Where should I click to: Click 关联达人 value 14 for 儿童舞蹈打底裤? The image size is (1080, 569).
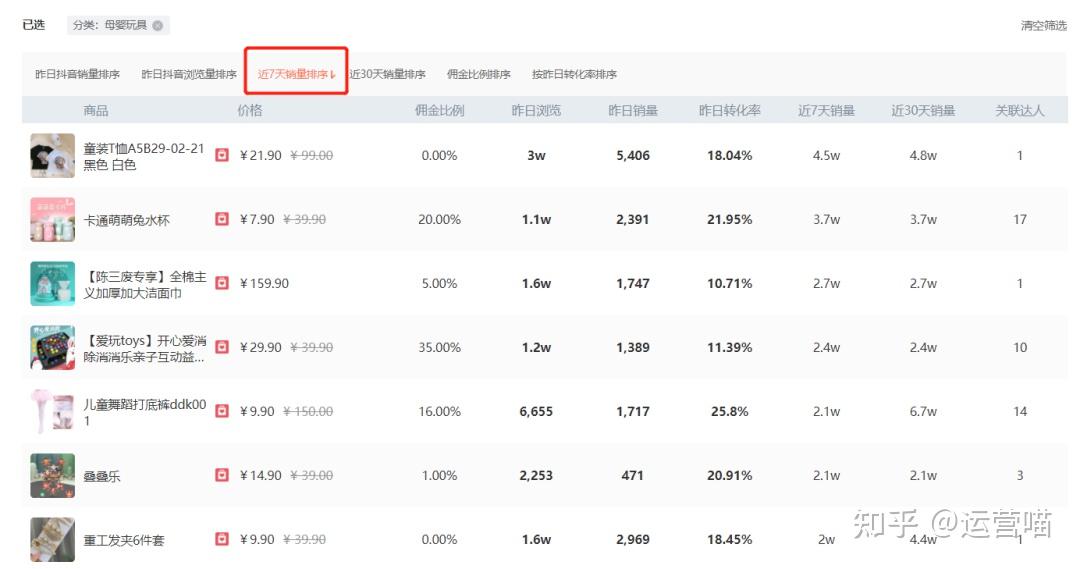pyautogui.click(x=1019, y=411)
